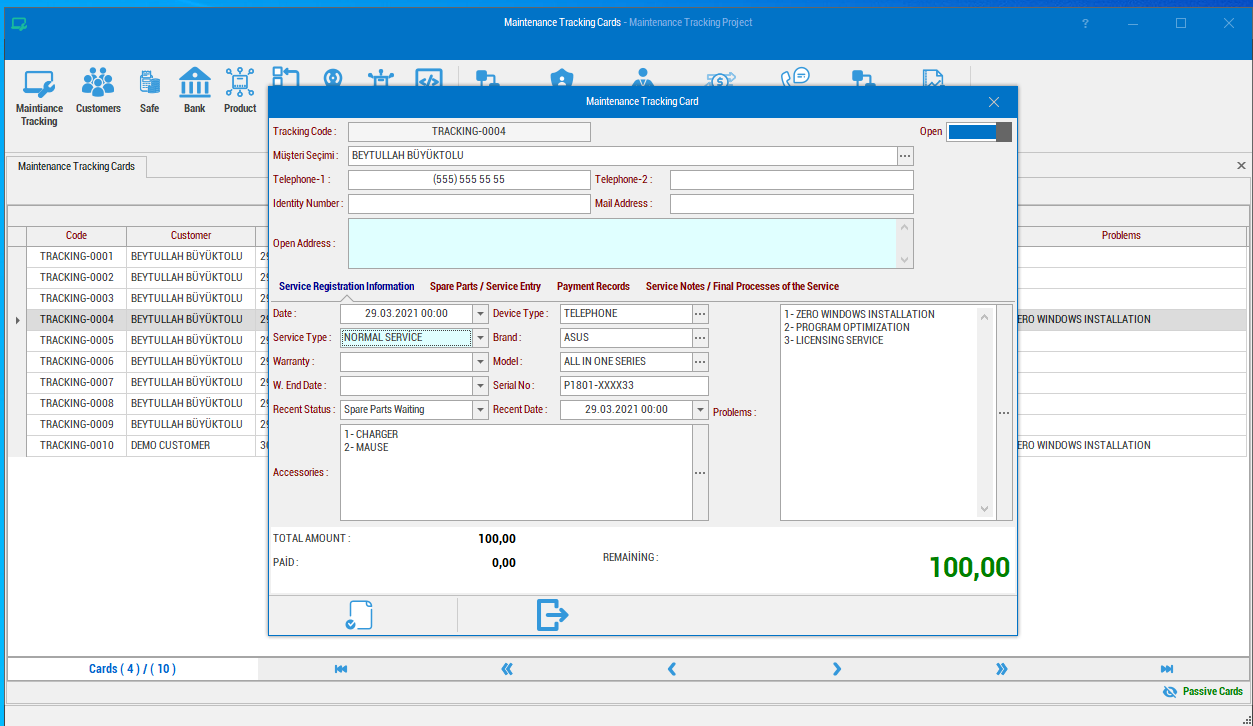Expand the Service Type dropdown

pos(480,338)
